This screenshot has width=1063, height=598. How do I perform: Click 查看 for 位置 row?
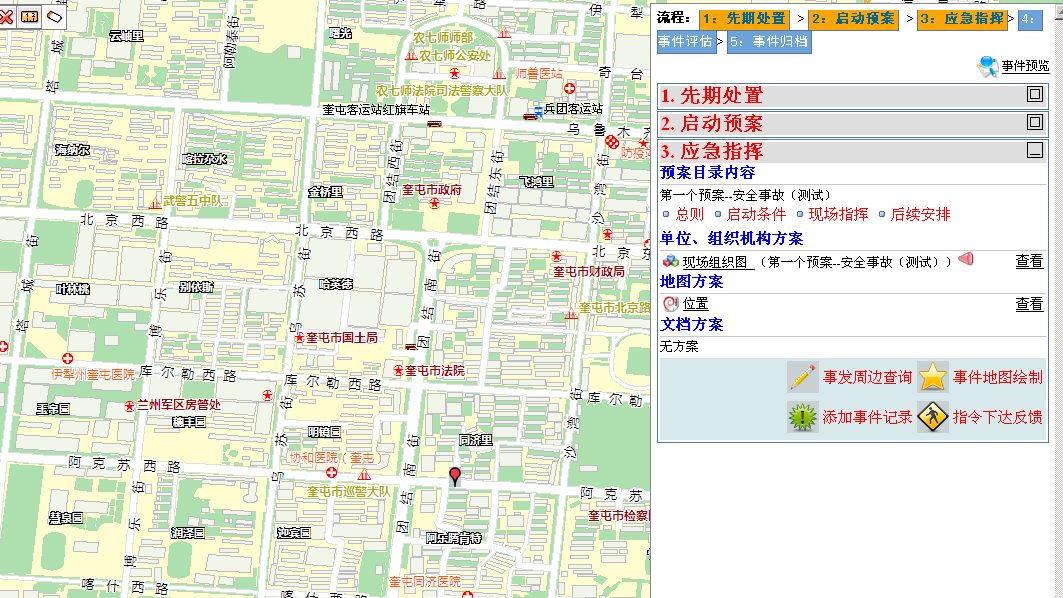[1028, 304]
